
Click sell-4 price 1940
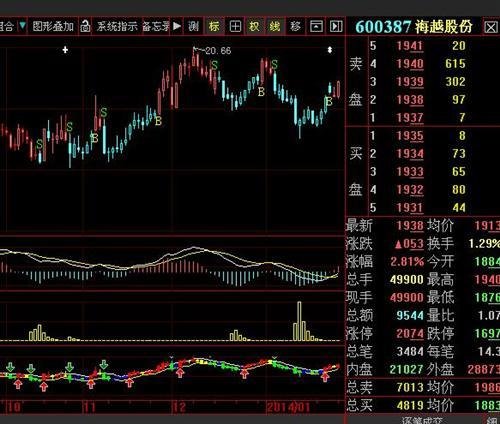tap(410, 64)
